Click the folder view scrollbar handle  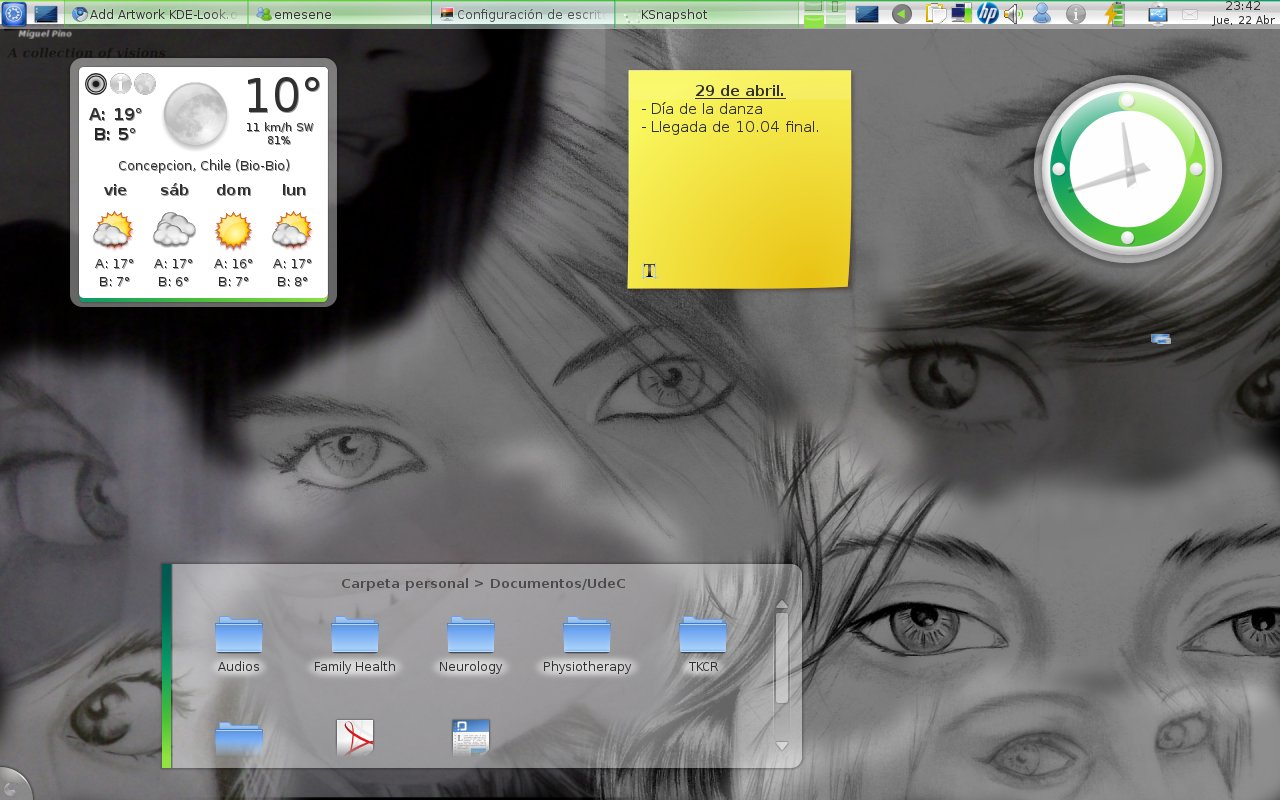click(x=782, y=658)
